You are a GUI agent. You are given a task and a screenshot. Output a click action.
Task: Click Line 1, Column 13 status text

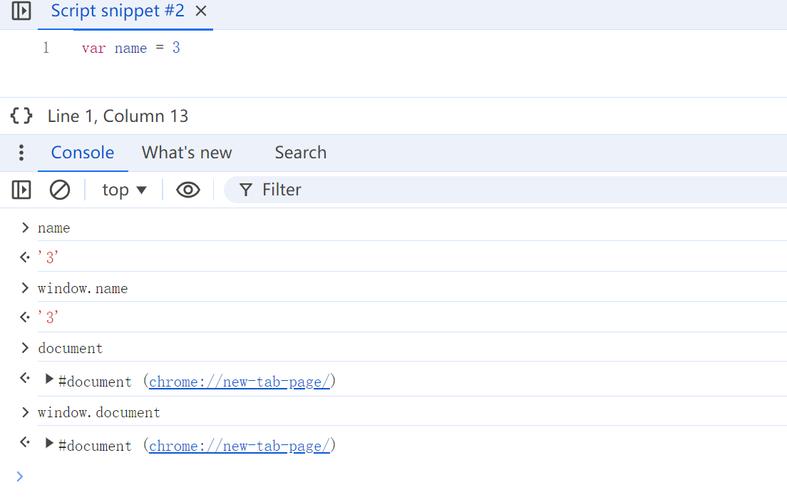click(118, 116)
